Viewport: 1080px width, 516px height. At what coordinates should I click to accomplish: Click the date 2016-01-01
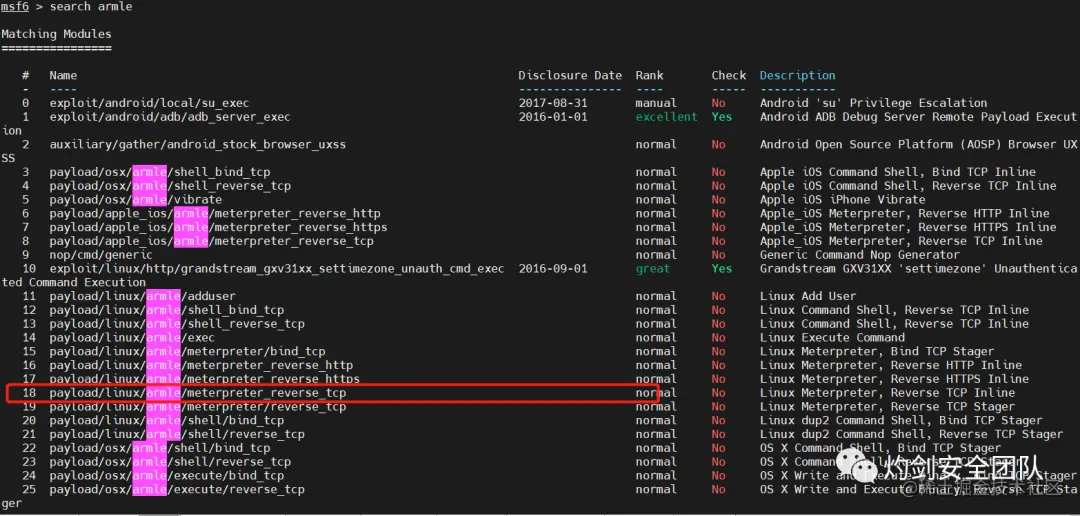pos(553,116)
